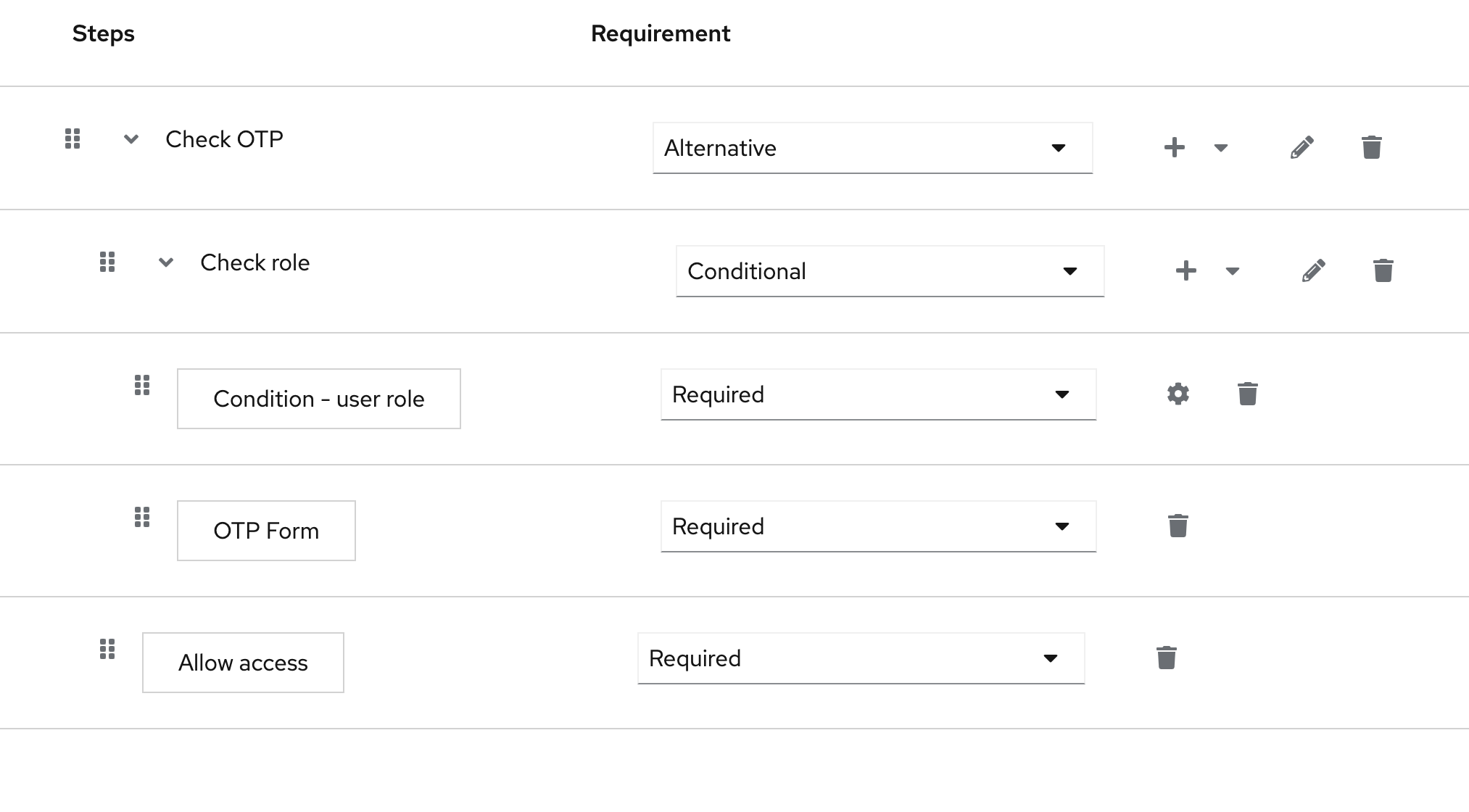The height and width of the screenshot is (812, 1469).
Task: Change the Conditional requirement for Check role
Action: point(890,271)
